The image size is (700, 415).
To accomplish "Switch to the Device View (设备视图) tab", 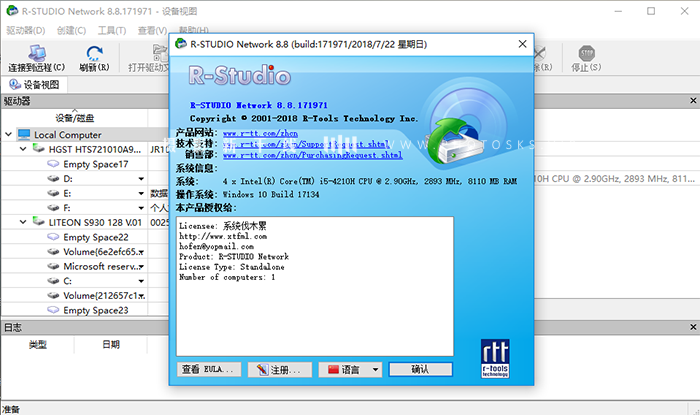I will (34, 84).
